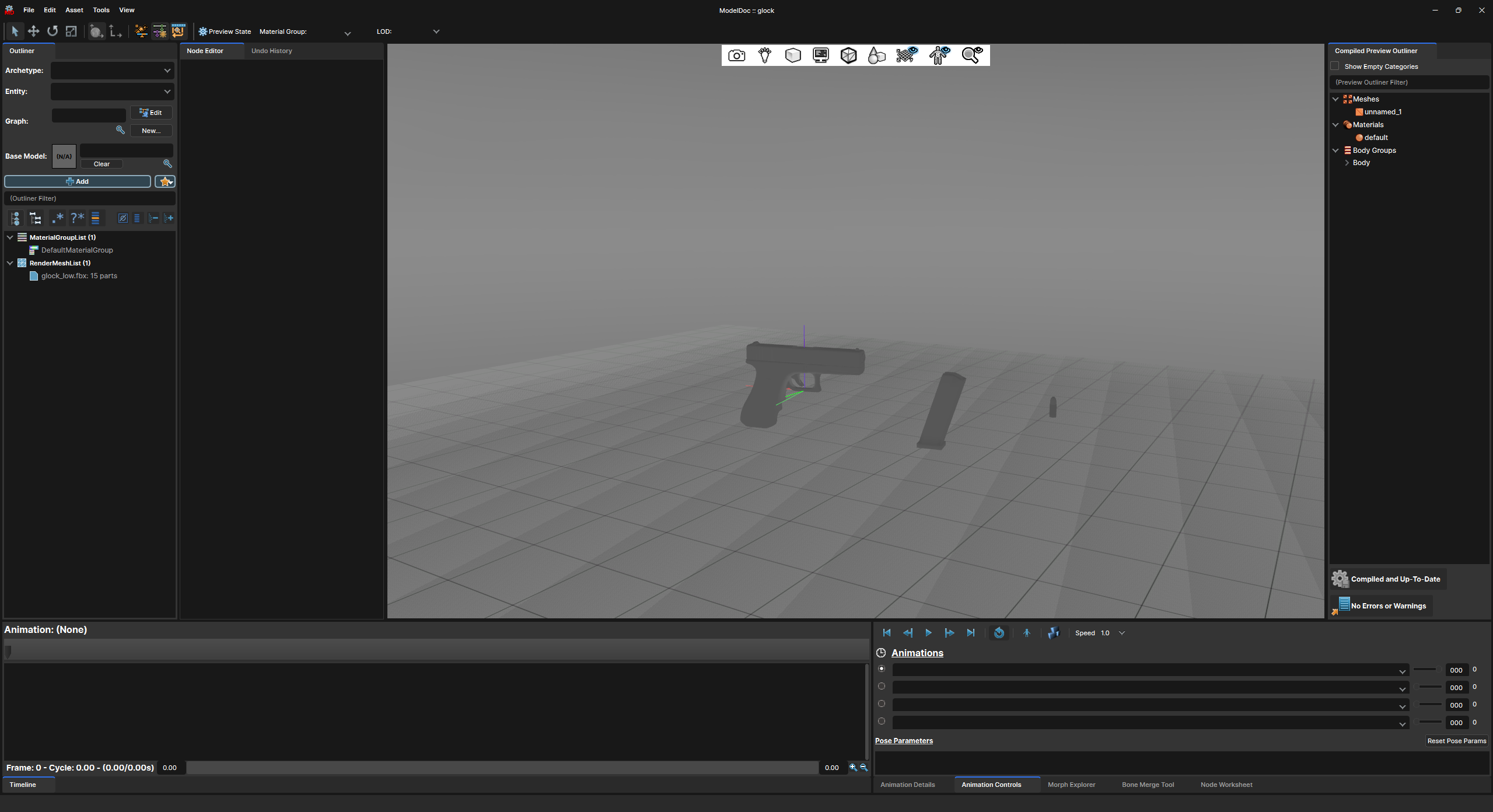Open the LOD dropdown in toolbar
This screenshot has height=812, width=1493.
pos(435,32)
